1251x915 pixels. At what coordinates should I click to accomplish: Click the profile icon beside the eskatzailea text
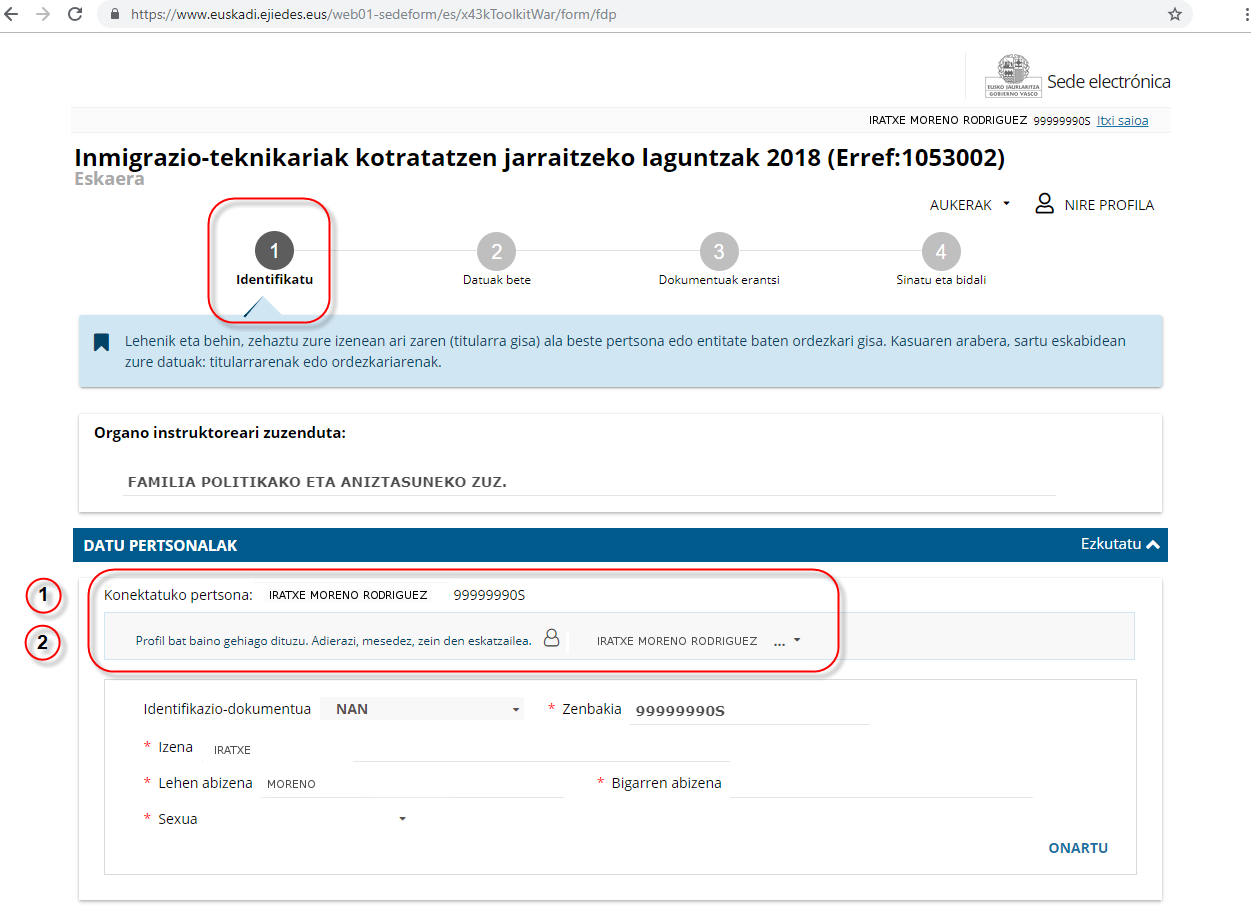[x=551, y=639]
